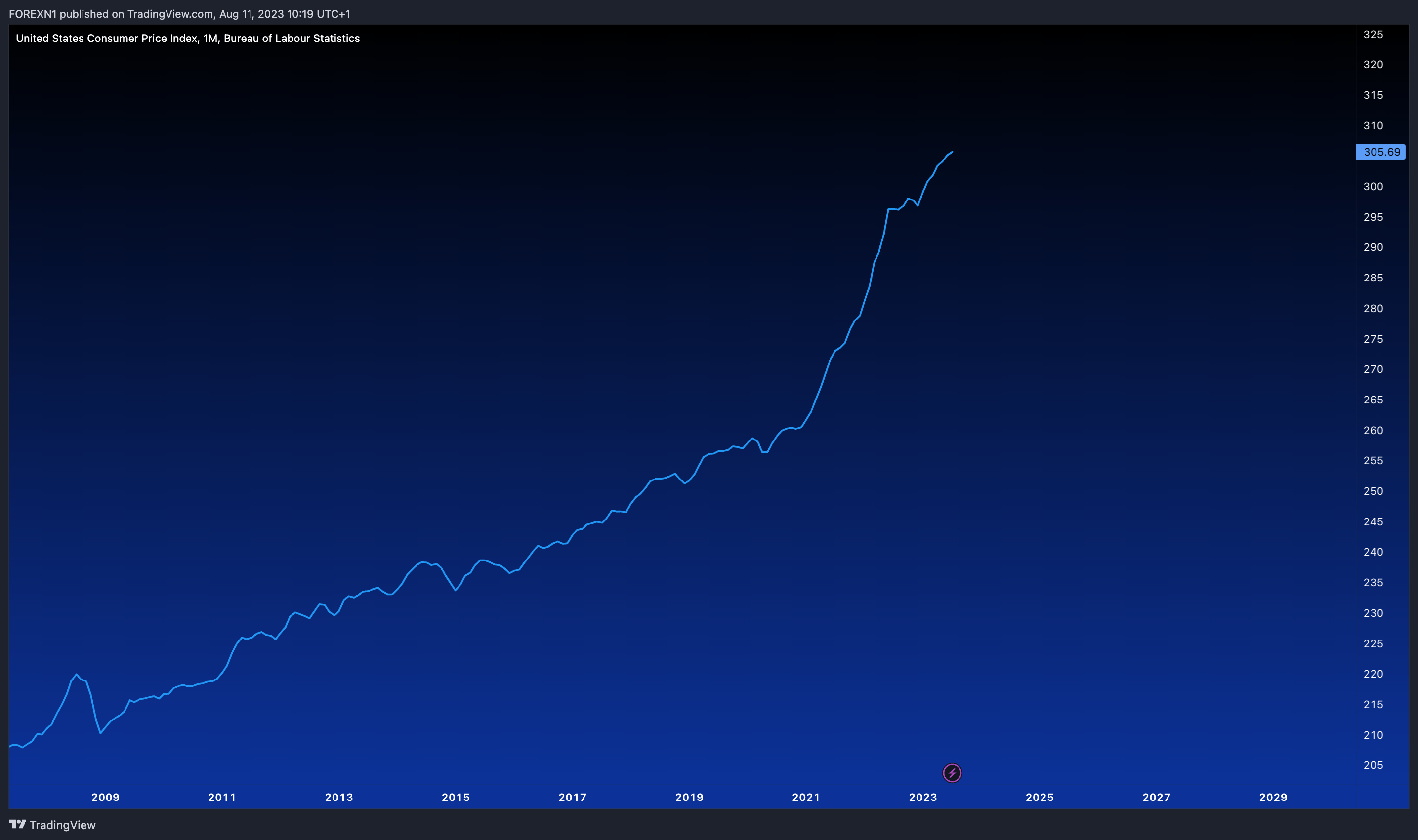Click the 210 value on price axis
Viewport: 1418px width, 840px height.
[x=1373, y=735]
